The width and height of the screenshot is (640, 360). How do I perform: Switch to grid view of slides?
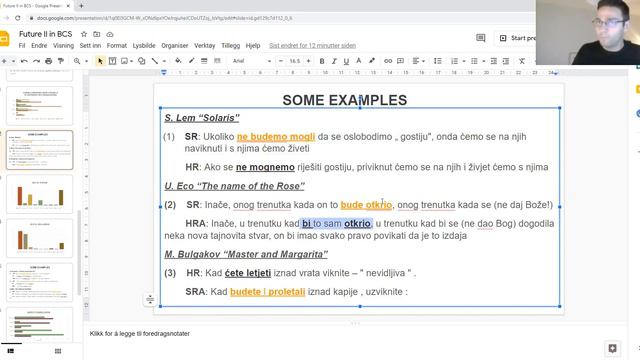pos(58,351)
